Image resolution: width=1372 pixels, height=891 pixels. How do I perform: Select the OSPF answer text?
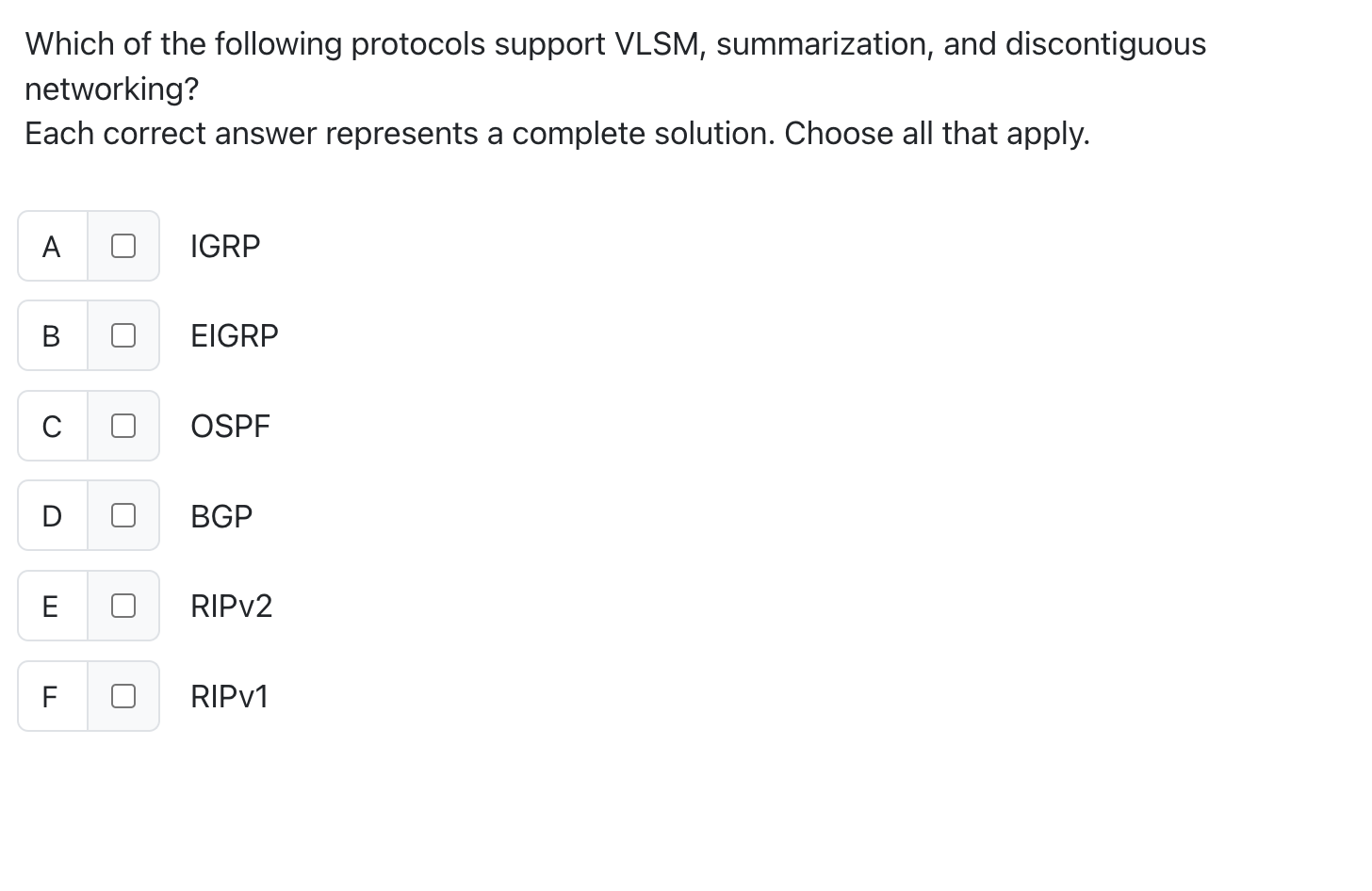coord(230,426)
